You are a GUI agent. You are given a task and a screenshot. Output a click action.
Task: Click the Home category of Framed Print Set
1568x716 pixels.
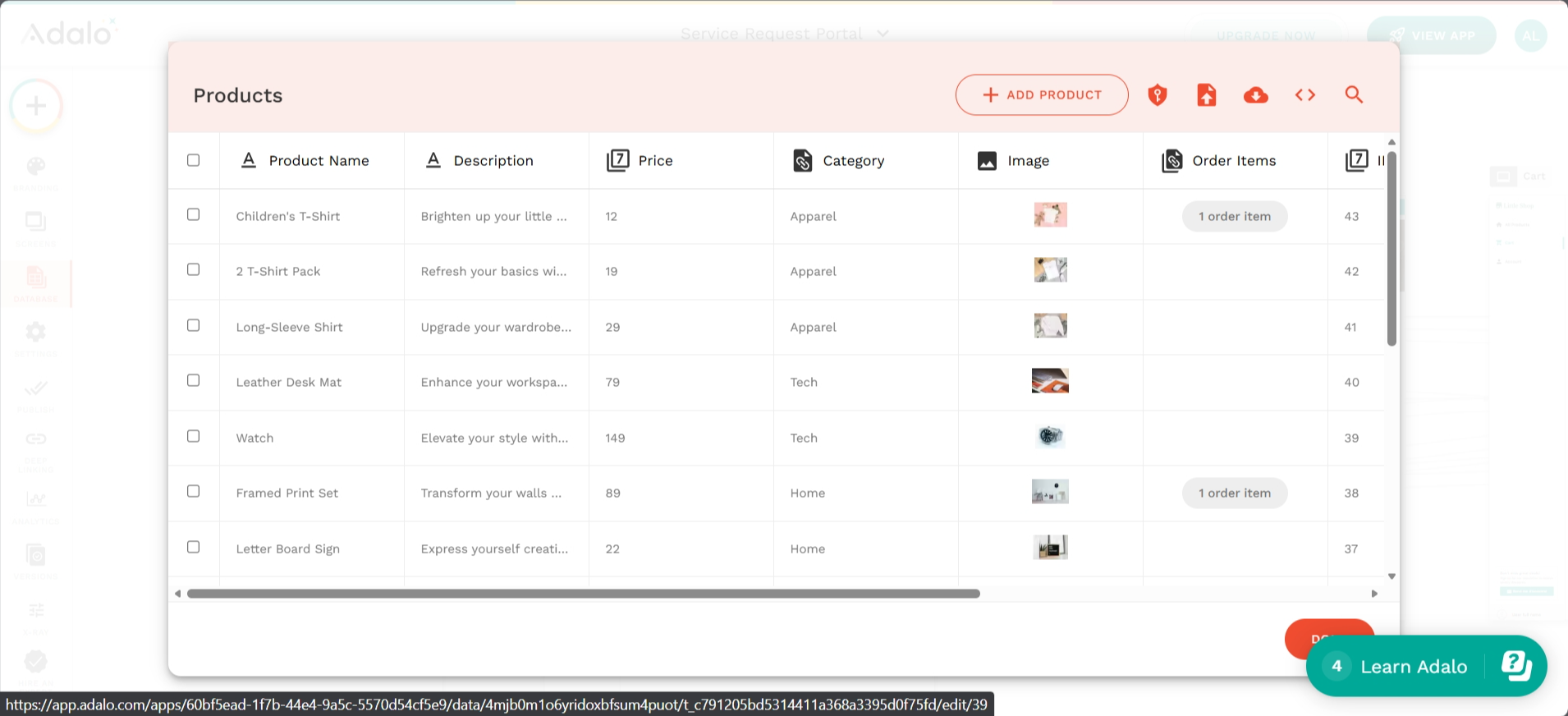click(x=808, y=493)
